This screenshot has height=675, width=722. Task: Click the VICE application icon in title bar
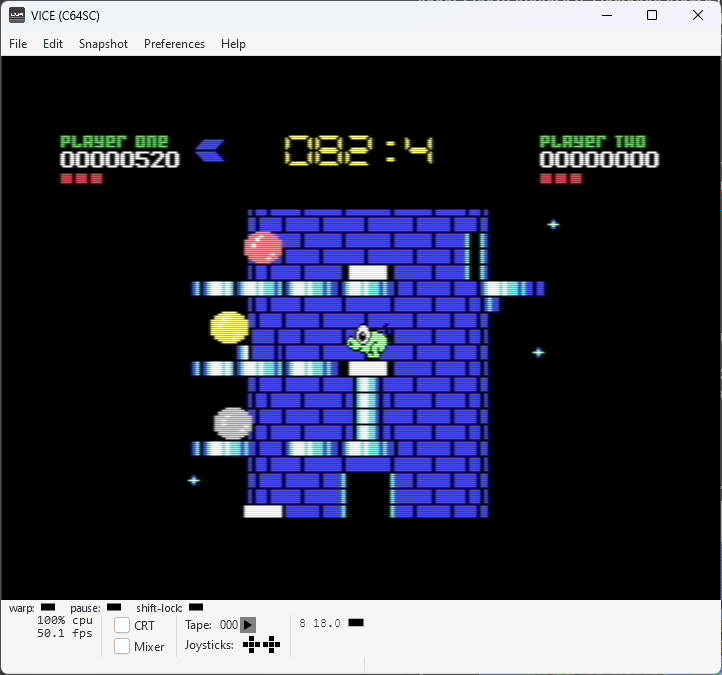pyautogui.click(x=17, y=15)
